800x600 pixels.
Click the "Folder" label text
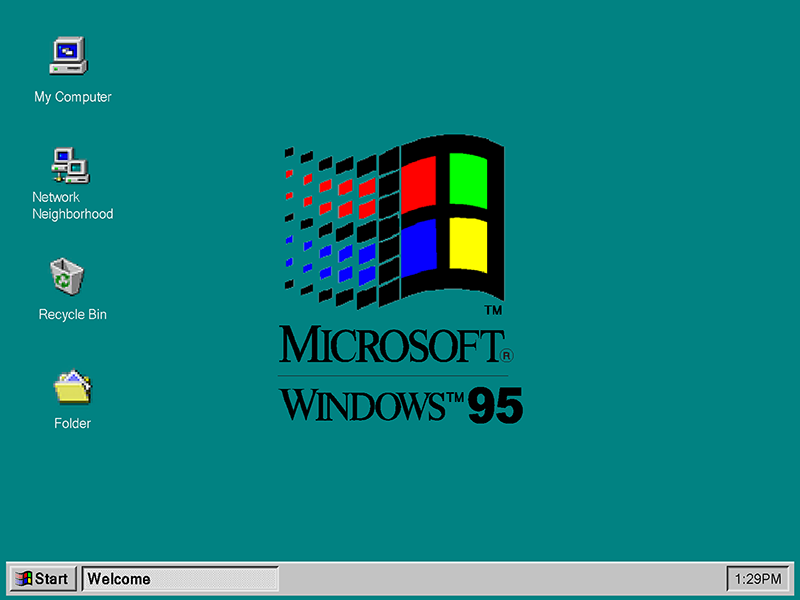(x=72, y=423)
